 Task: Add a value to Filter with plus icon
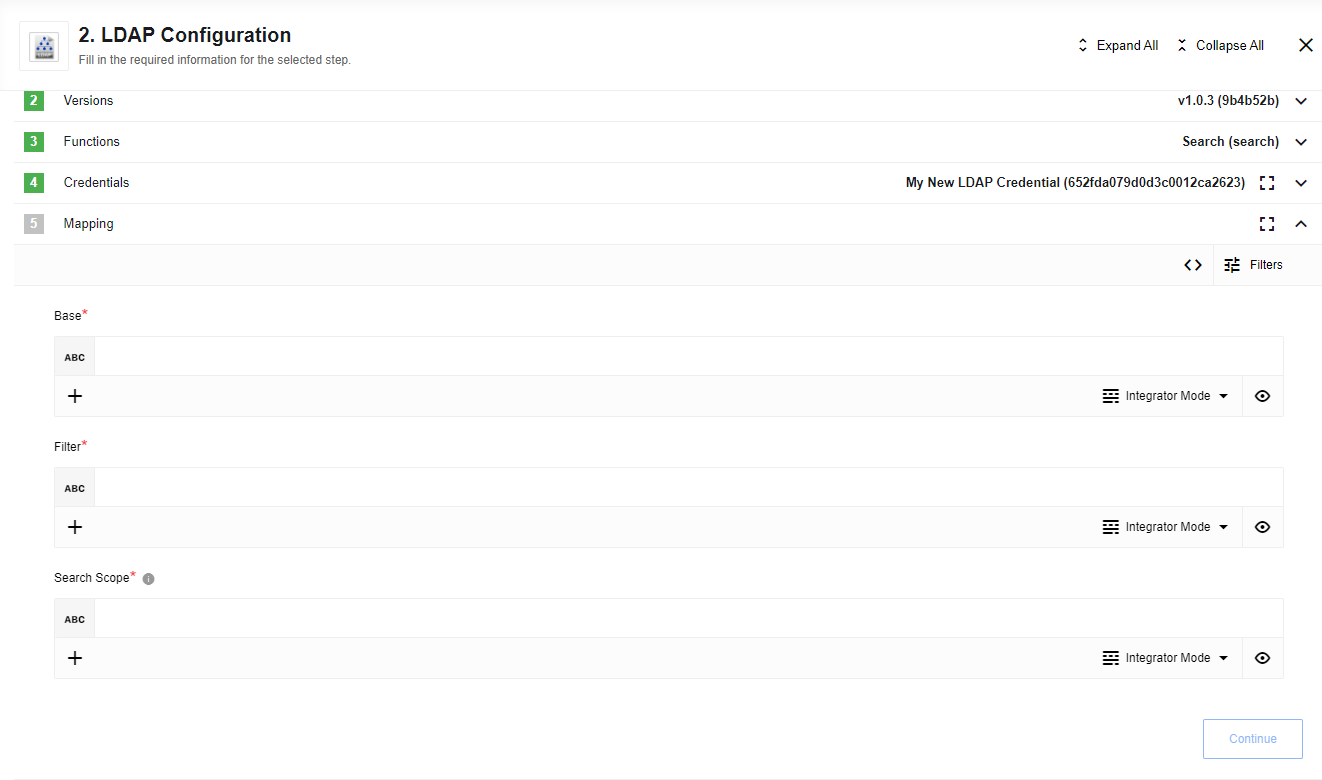coord(75,527)
